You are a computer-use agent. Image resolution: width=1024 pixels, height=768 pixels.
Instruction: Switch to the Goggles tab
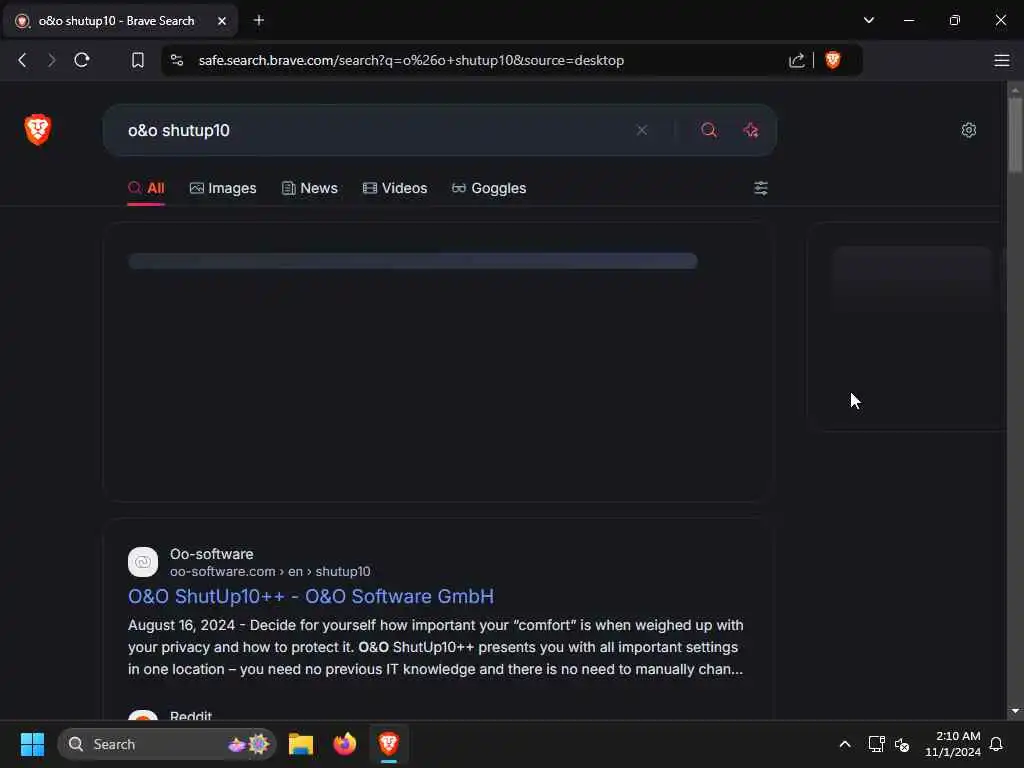coord(489,188)
